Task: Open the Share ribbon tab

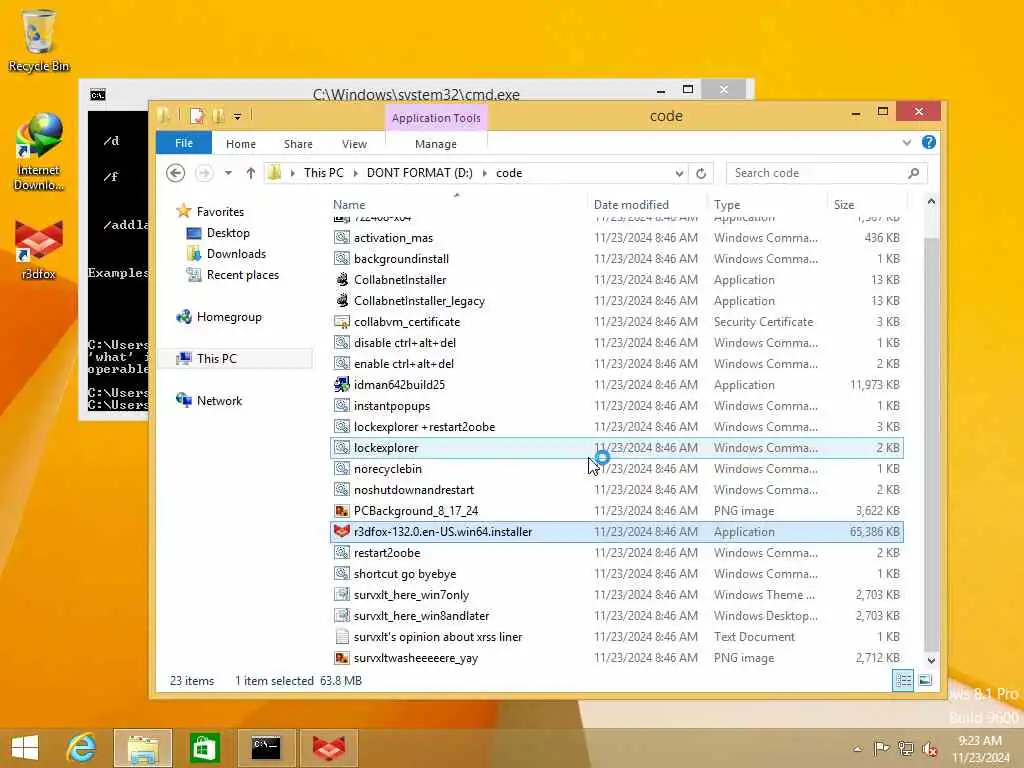Action: [298, 144]
